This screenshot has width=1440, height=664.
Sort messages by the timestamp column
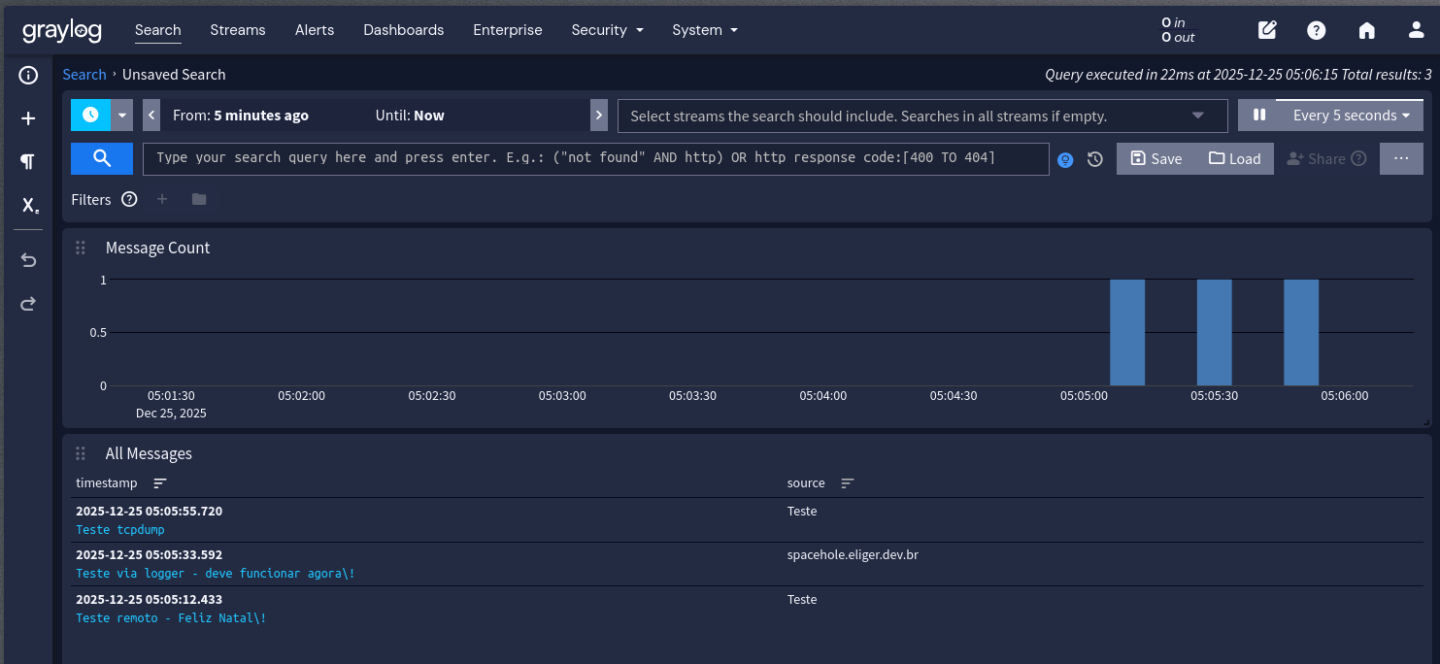(x=159, y=482)
